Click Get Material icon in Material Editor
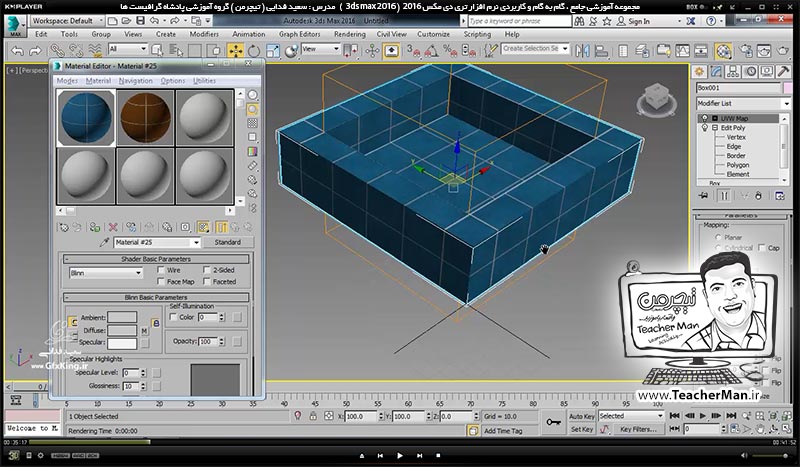 (64, 227)
